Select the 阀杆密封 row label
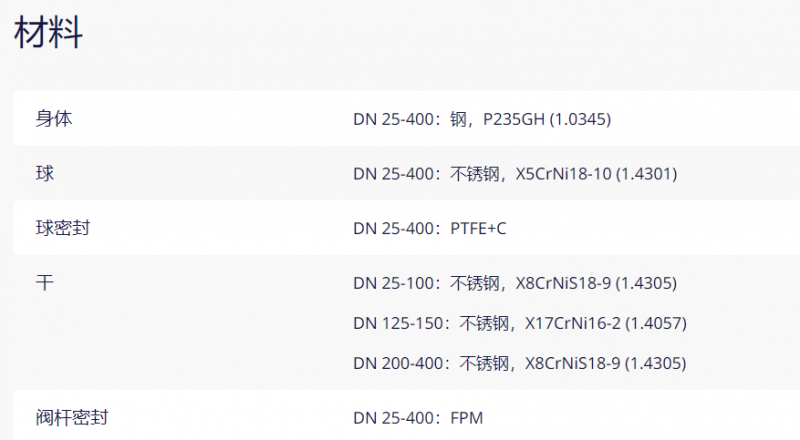Screen dimensions: 800x440 tap(72, 418)
